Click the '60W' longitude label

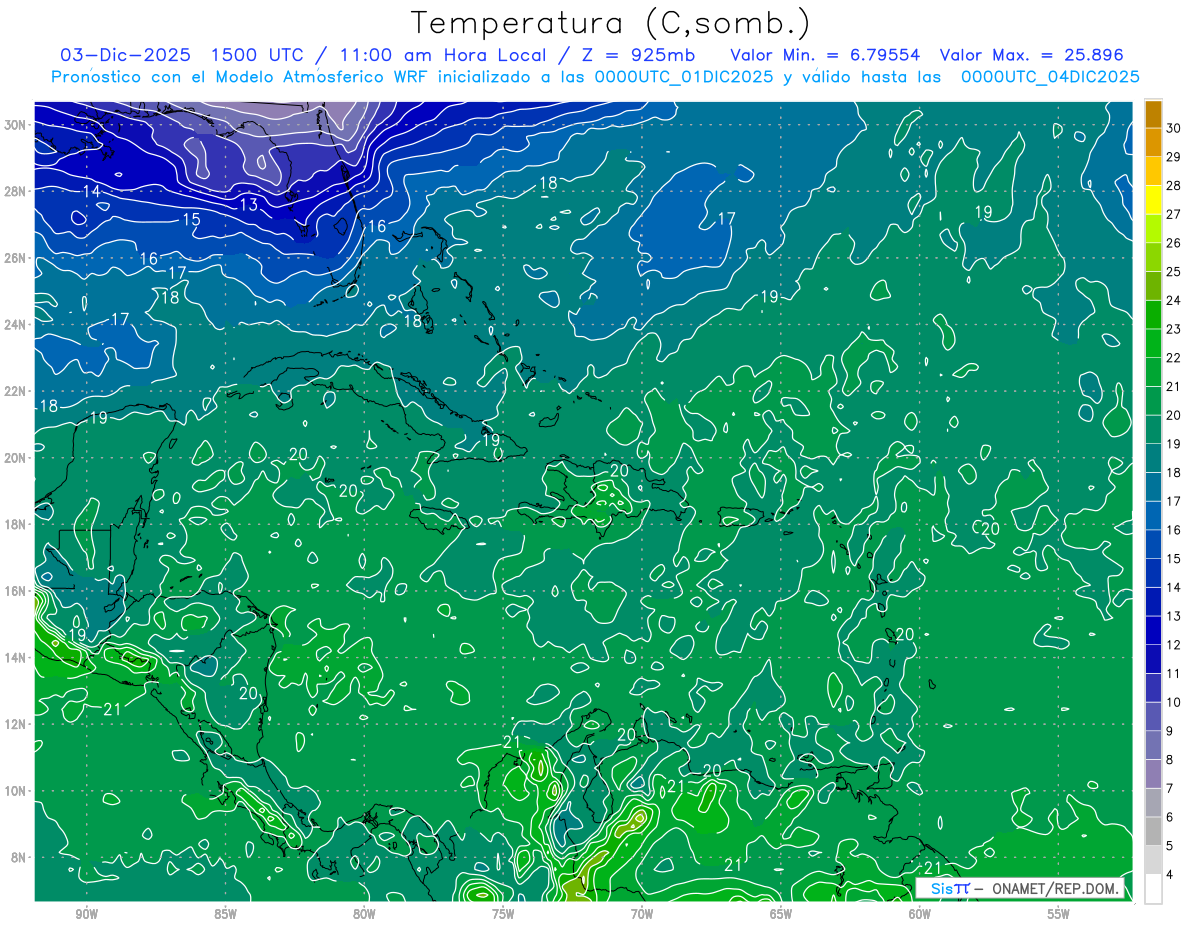[920, 914]
